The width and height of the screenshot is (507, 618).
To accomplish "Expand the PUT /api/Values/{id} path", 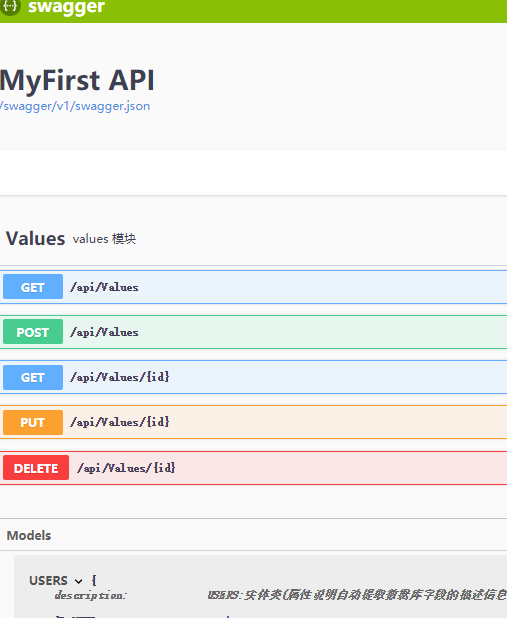I will pyautogui.click(x=120, y=422).
